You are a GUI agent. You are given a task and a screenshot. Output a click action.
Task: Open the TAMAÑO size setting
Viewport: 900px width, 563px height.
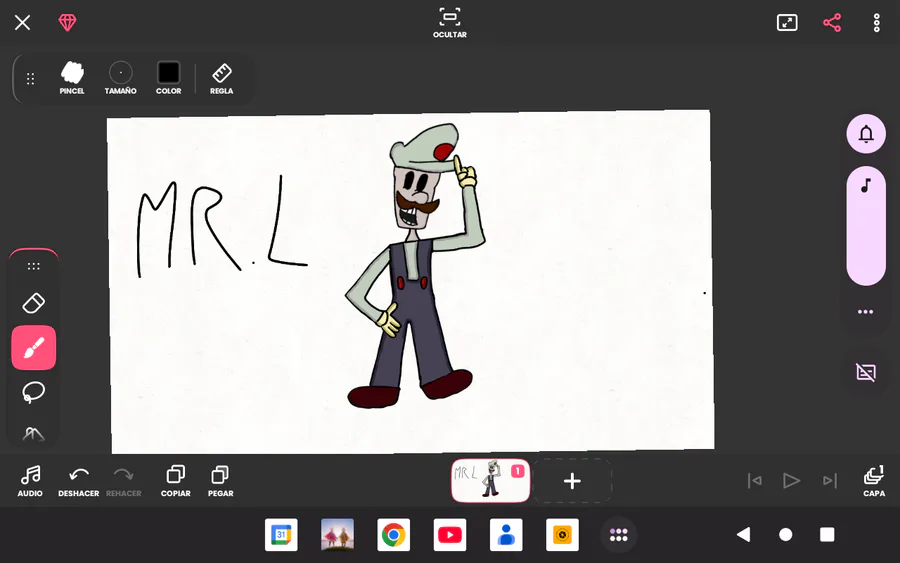[121, 78]
